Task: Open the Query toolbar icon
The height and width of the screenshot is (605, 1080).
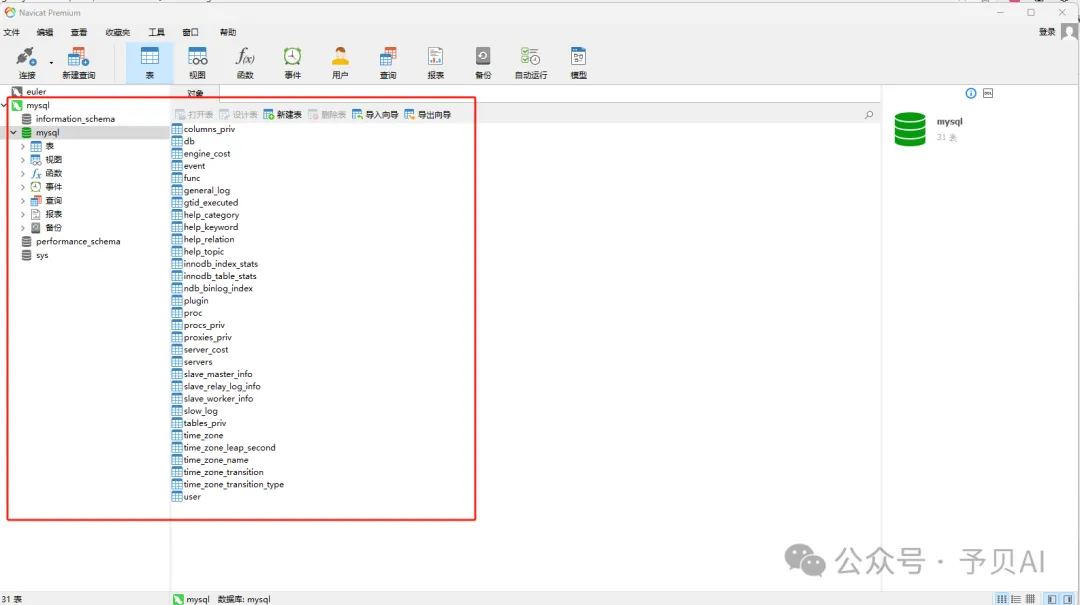Action: (x=388, y=63)
